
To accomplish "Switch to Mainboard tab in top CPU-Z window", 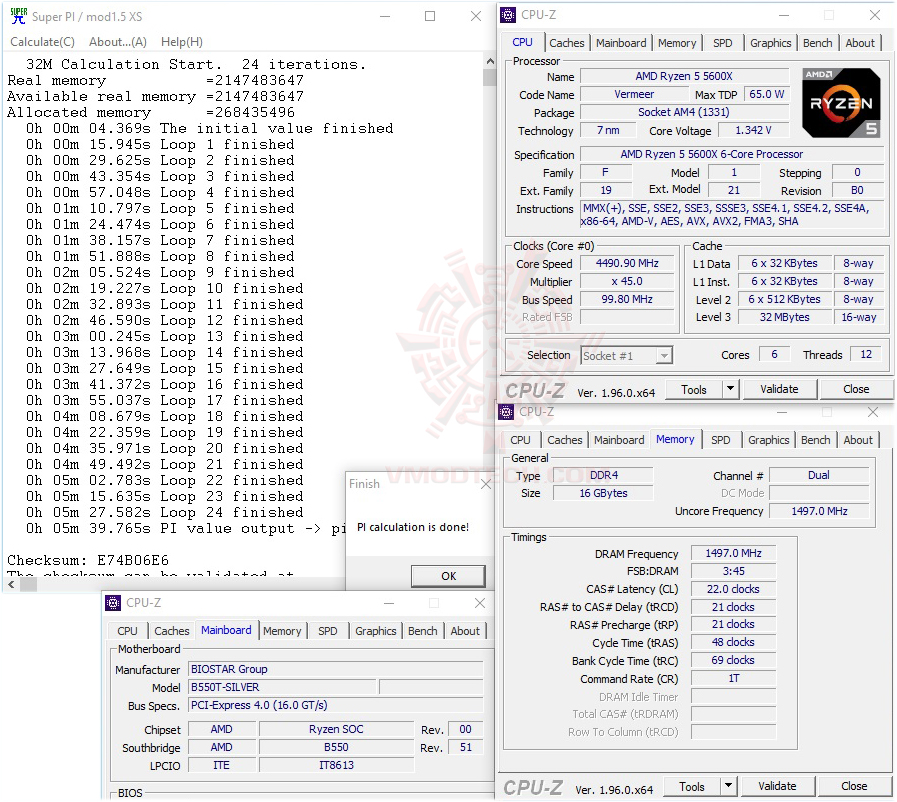I will pyautogui.click(x=621, y=43).
